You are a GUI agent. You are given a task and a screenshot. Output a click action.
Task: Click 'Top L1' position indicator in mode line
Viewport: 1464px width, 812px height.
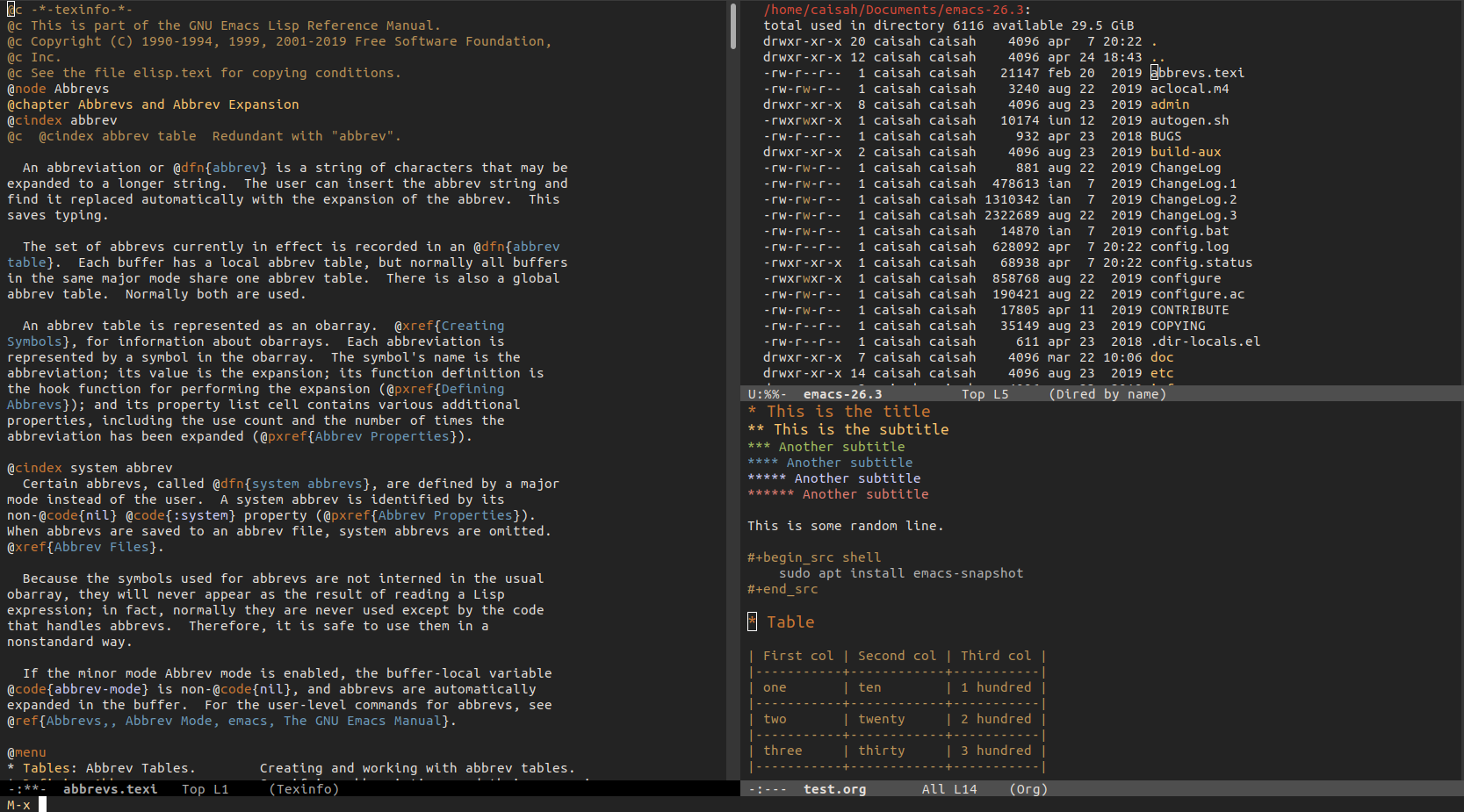tap(205, 789)
